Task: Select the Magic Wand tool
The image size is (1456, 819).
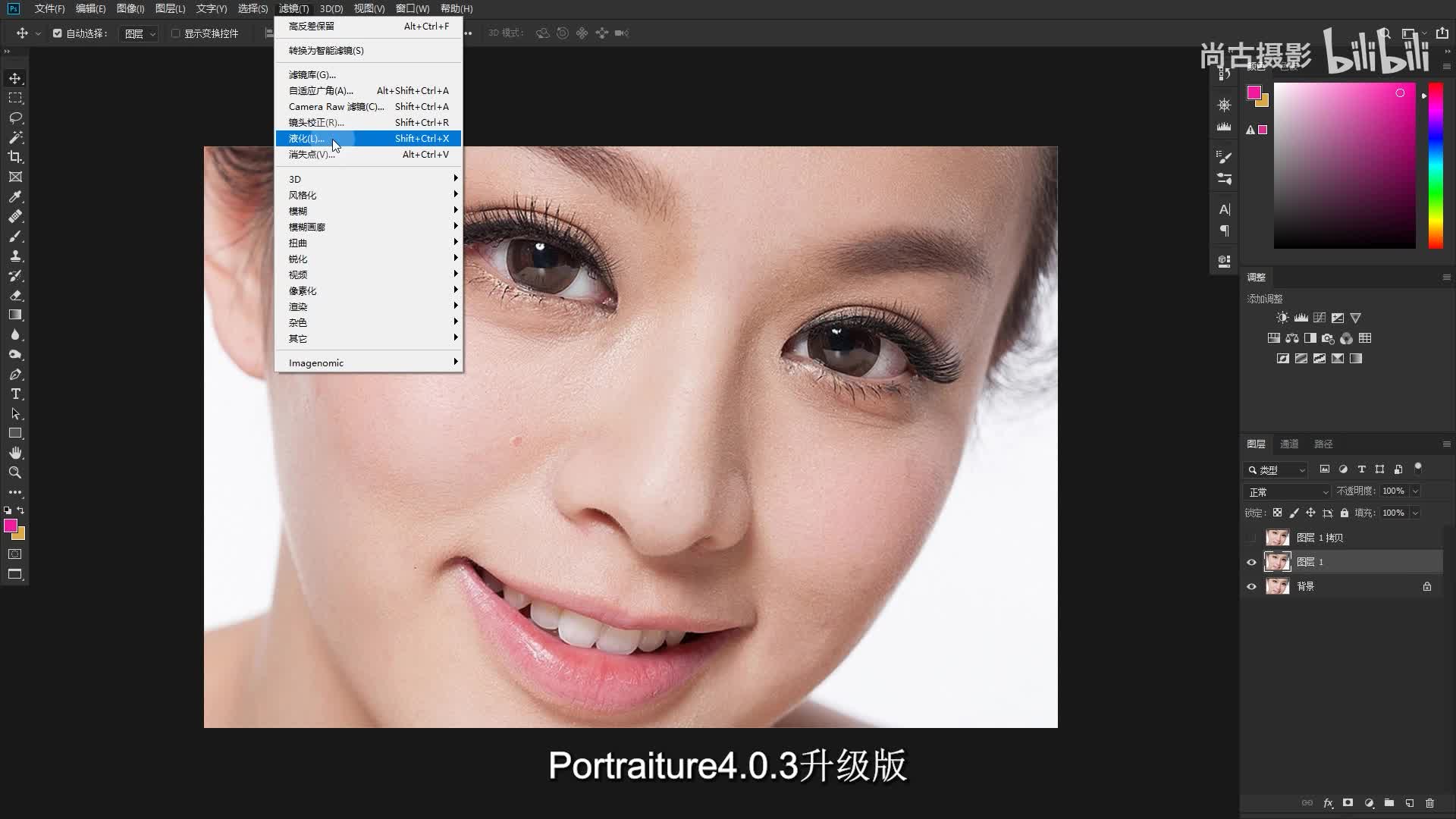Action: (15, 137)
